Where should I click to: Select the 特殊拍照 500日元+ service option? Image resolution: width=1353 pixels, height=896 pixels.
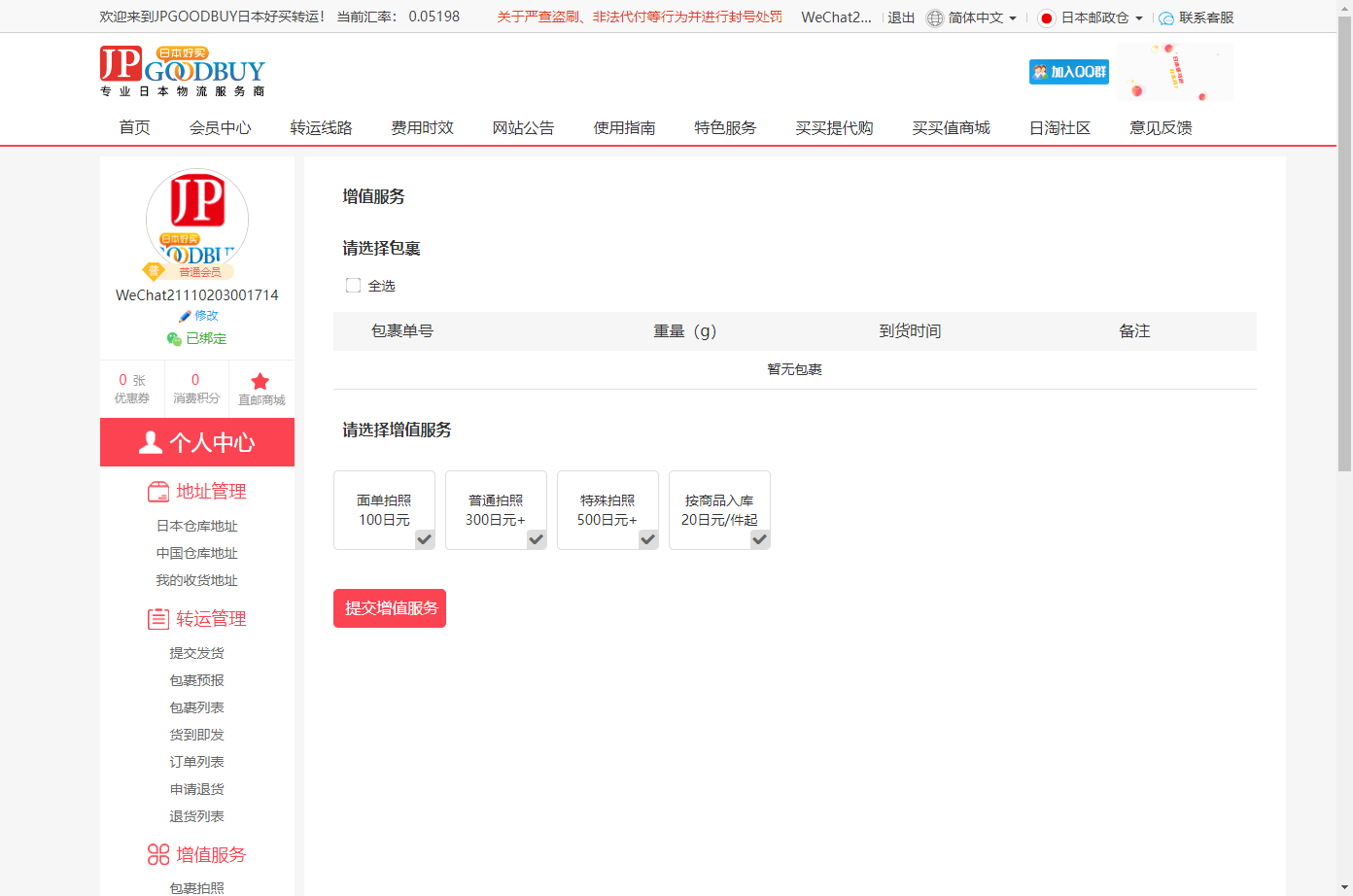tap(607, 510)
